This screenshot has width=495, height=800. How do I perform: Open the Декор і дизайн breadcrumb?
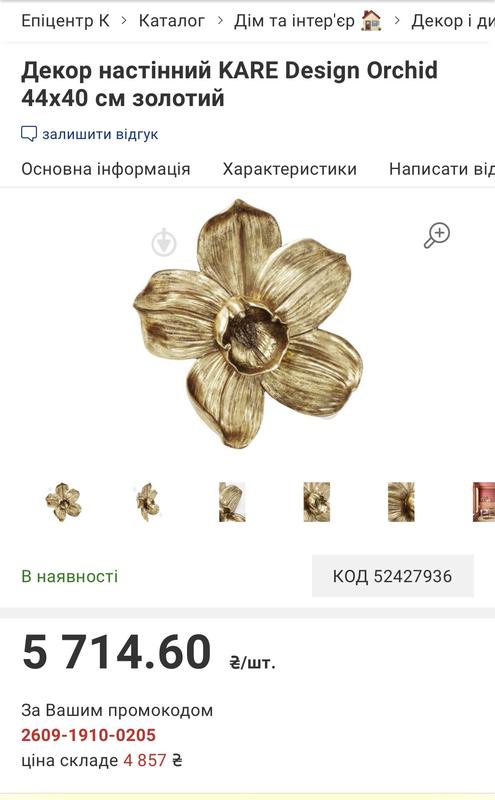click(x=453, y=21)
